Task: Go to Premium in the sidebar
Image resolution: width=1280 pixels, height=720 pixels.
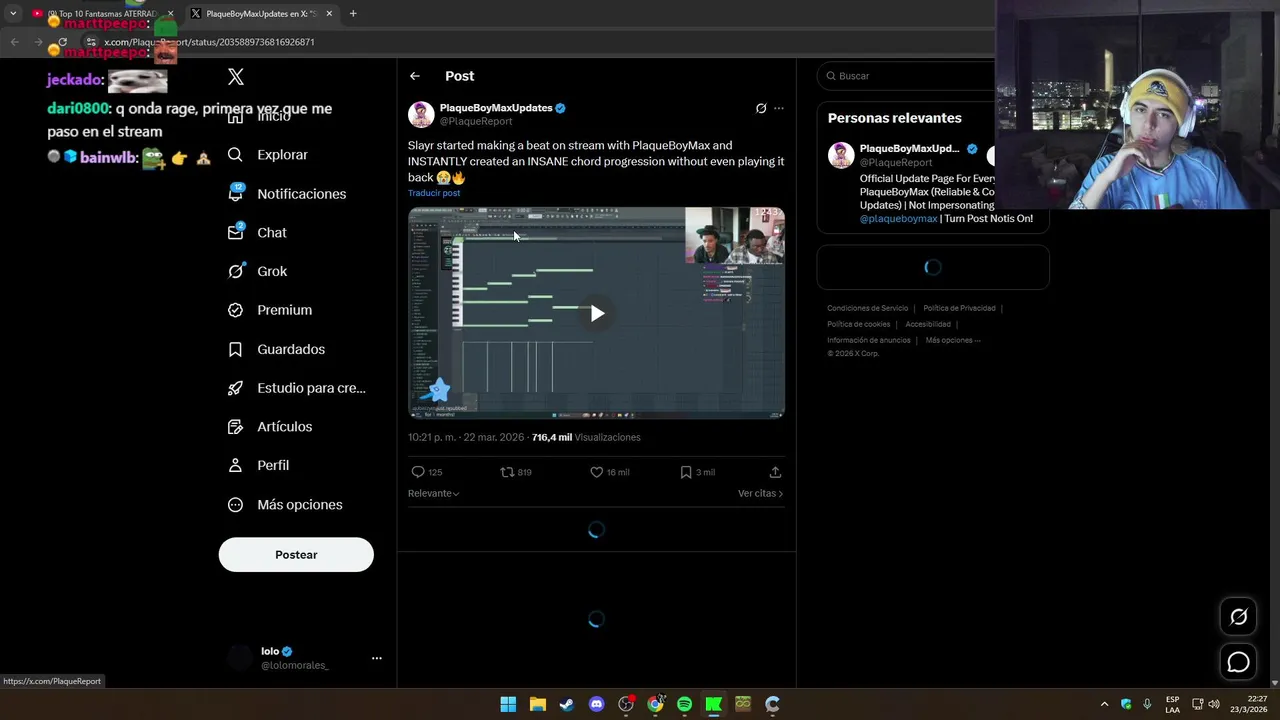Action: 270,310
